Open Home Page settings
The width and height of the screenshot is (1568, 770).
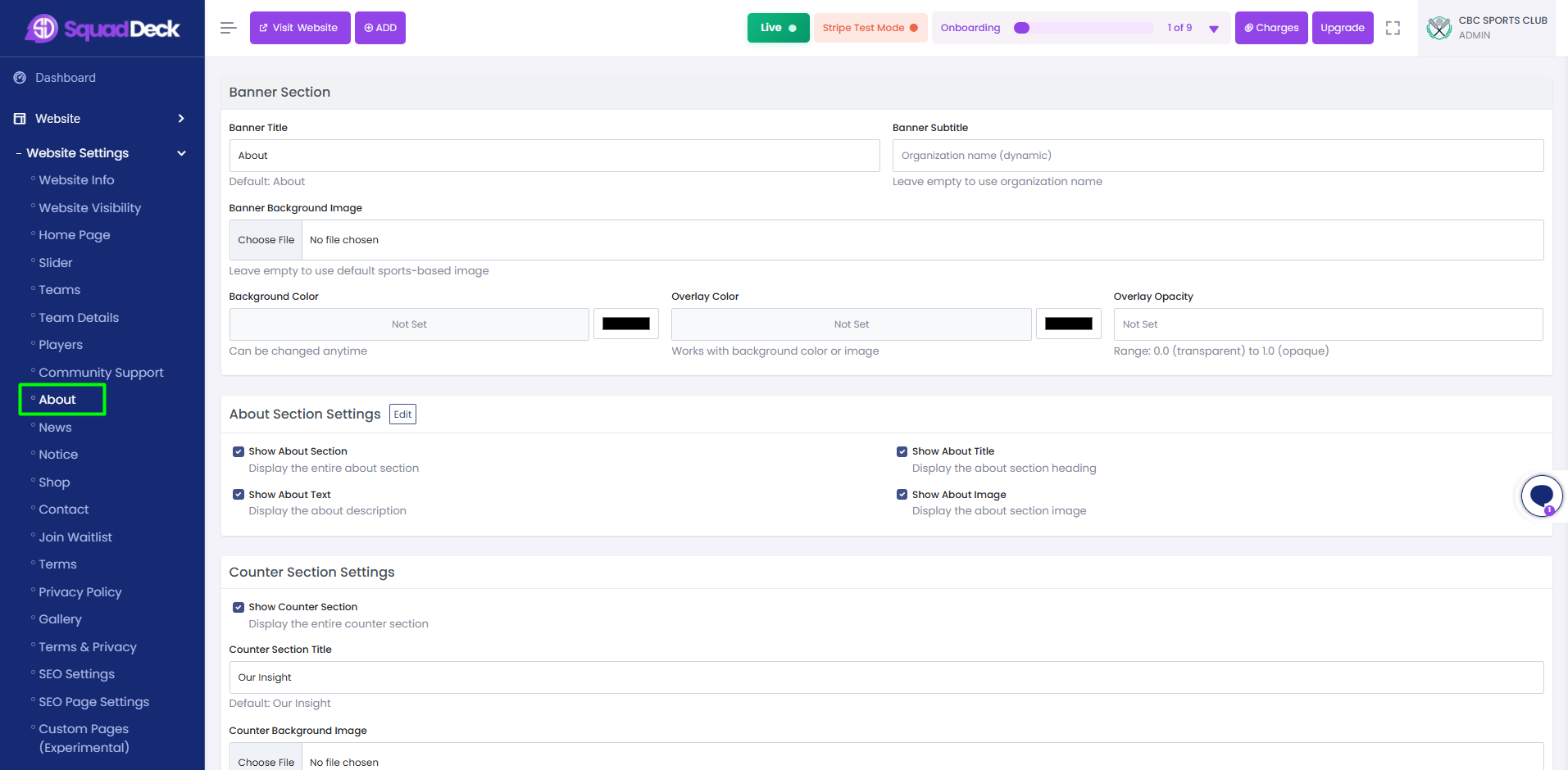click(x=75, y=235)
